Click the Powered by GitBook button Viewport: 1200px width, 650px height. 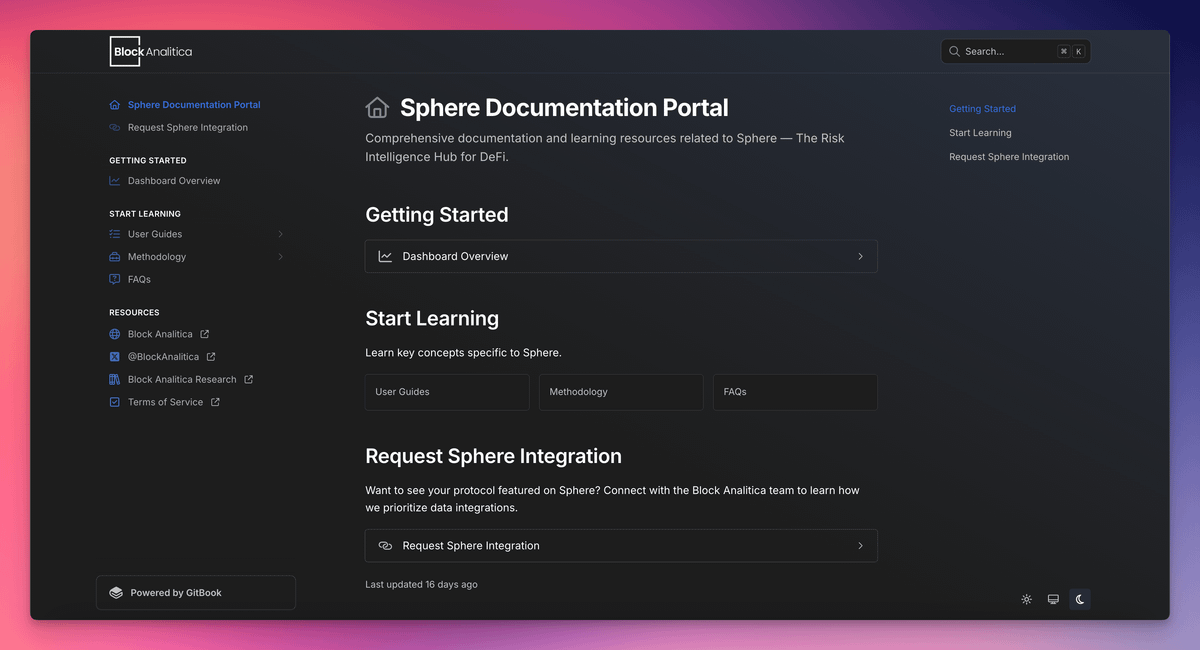pos(196,593)
